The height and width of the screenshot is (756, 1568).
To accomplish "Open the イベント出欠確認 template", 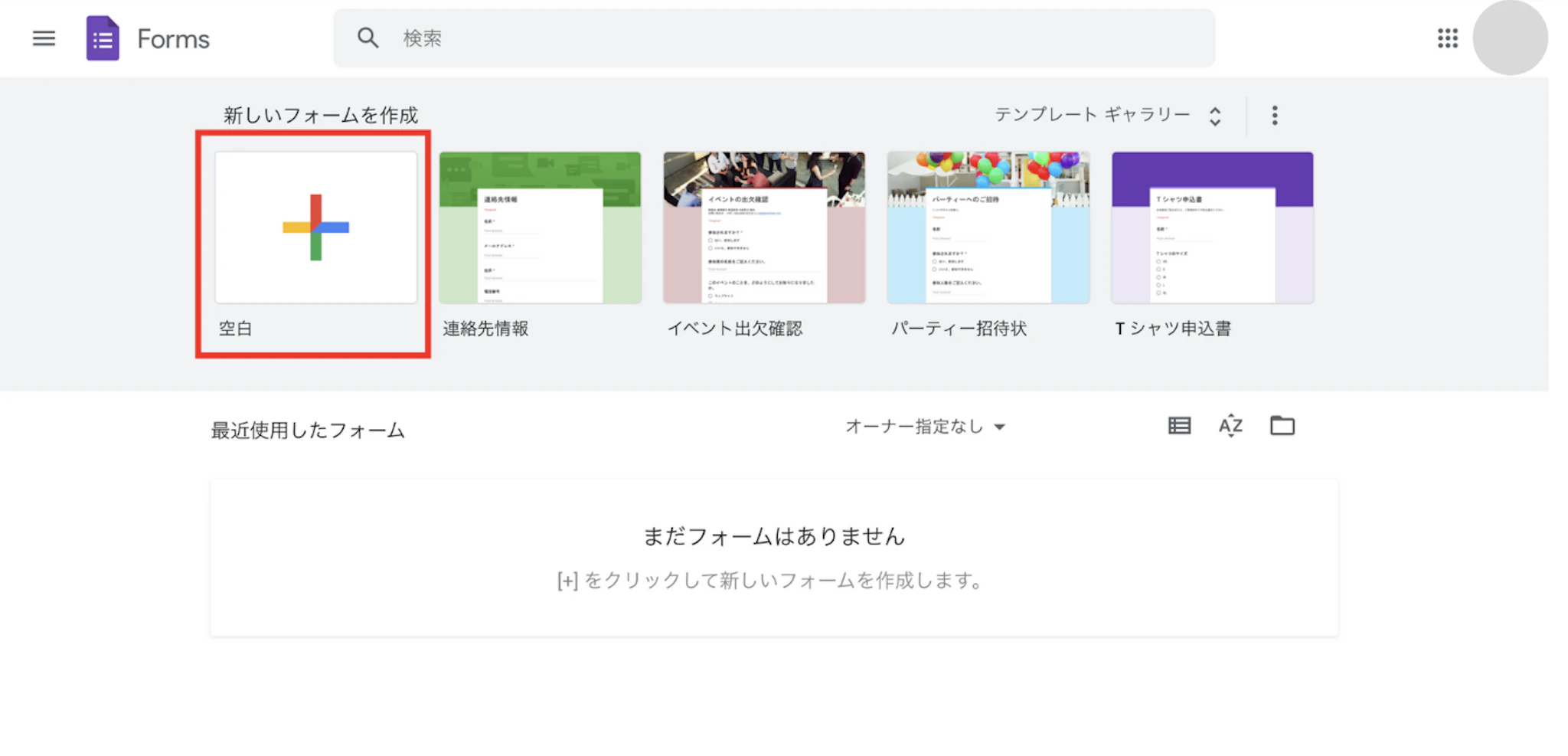I will click(x=764, y=227).
